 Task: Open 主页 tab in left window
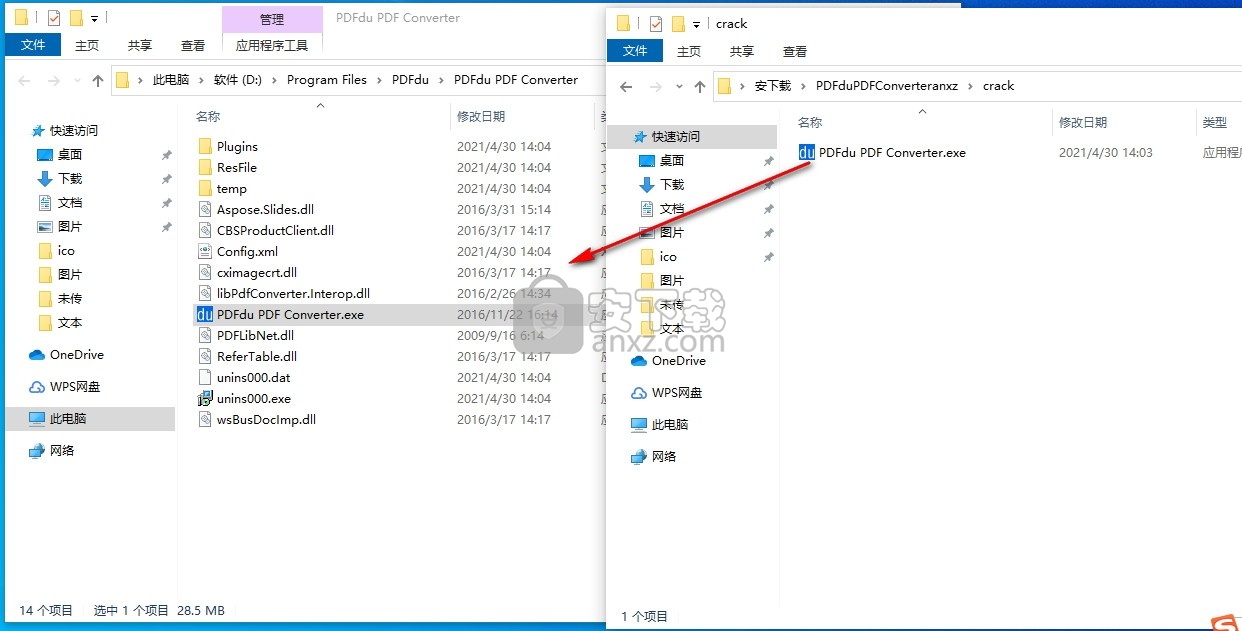coord(87,45)
